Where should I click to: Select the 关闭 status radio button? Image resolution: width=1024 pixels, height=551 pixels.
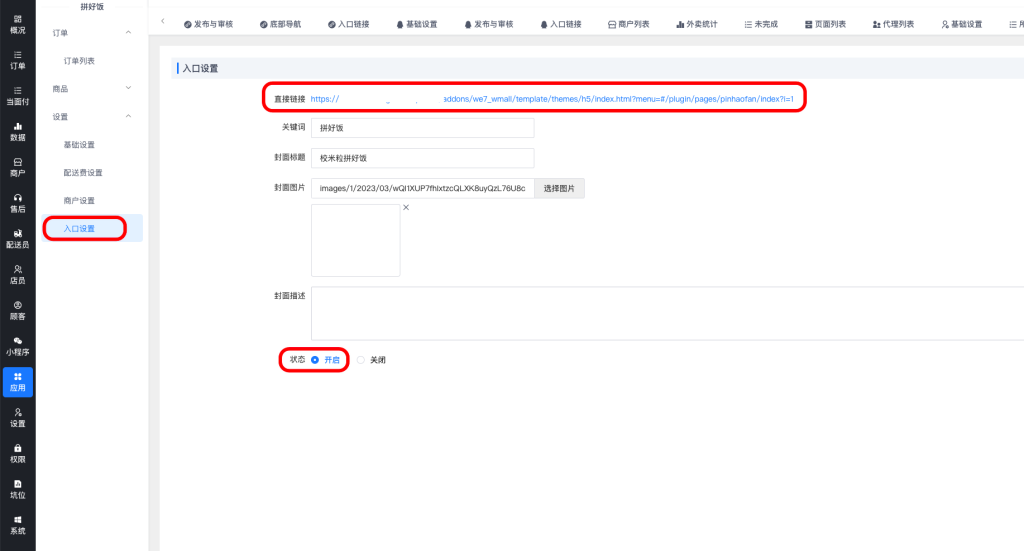[361, 360]
